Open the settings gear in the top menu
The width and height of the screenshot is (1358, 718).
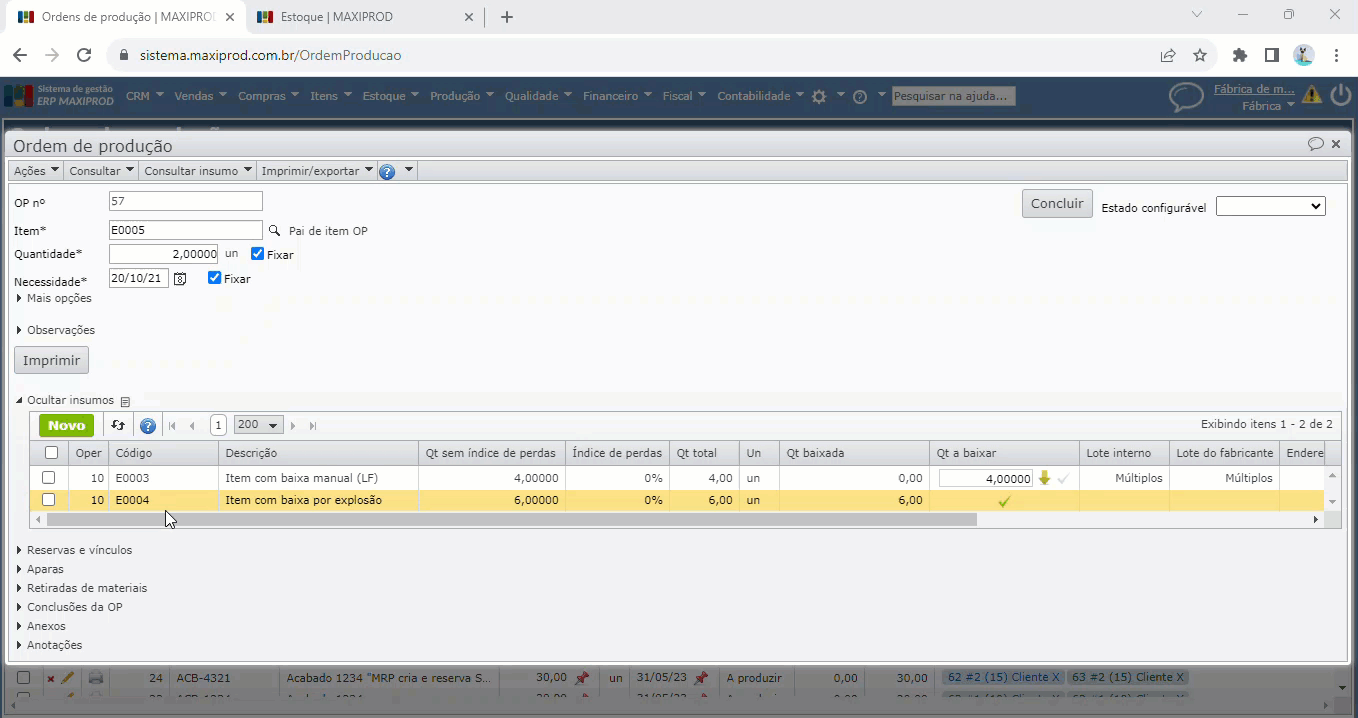point(819,96)
